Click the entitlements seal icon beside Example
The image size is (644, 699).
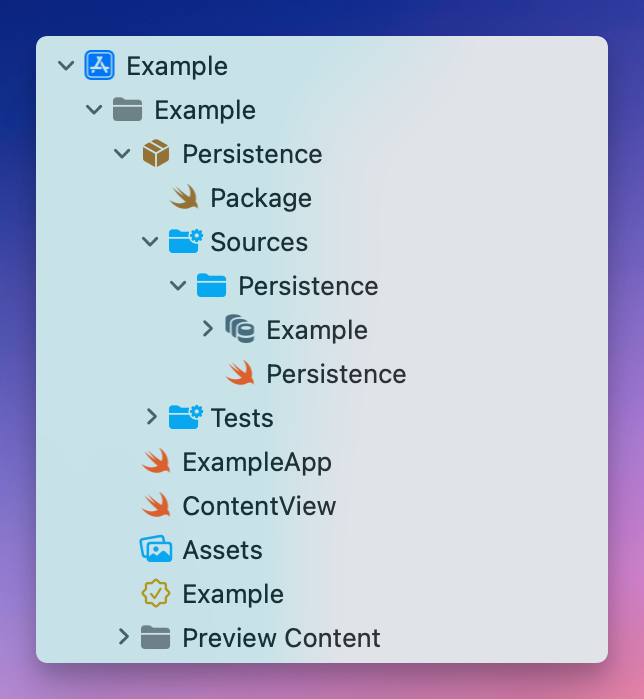click(156, 594)
